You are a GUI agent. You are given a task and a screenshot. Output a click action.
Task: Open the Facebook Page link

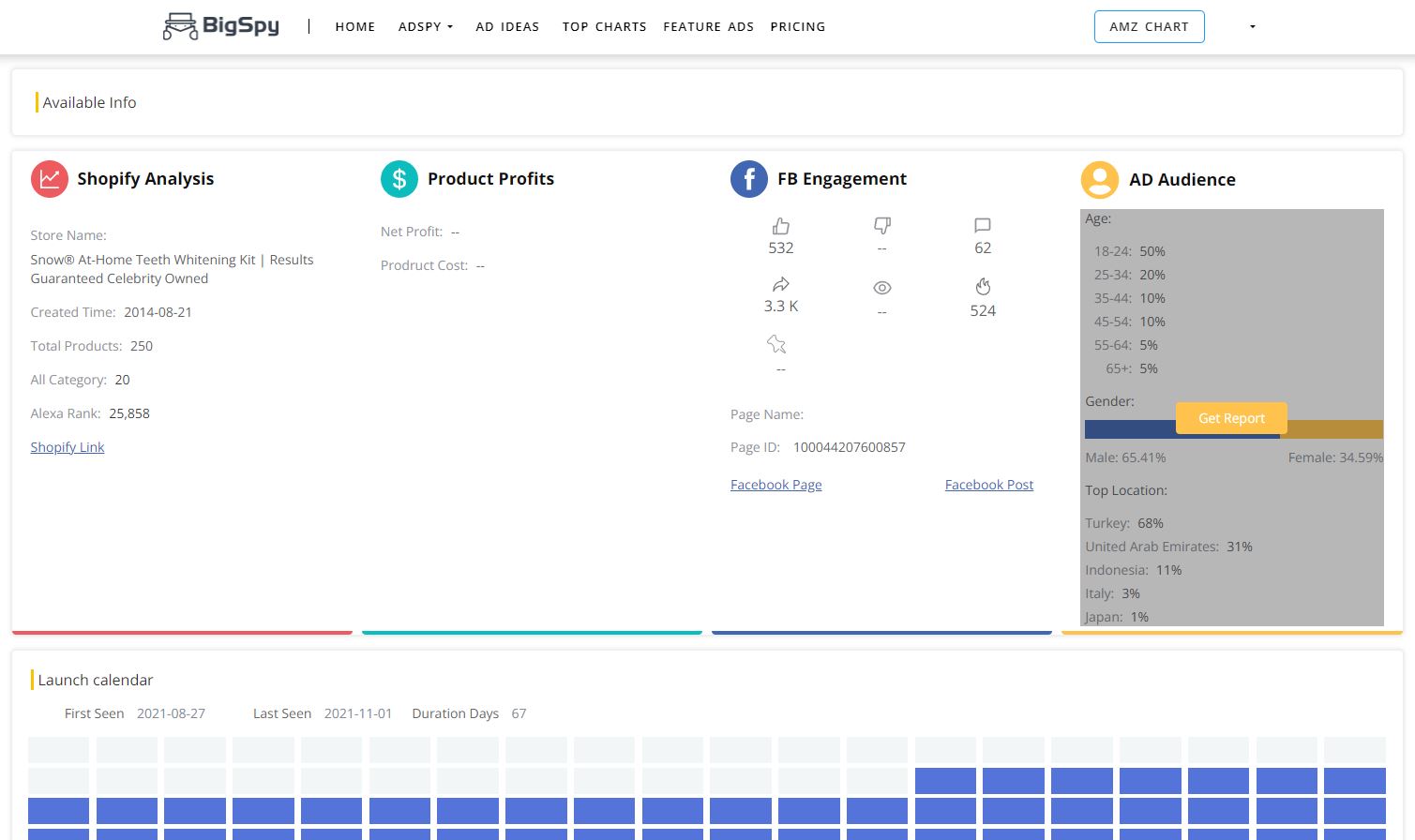click(775, 485)
